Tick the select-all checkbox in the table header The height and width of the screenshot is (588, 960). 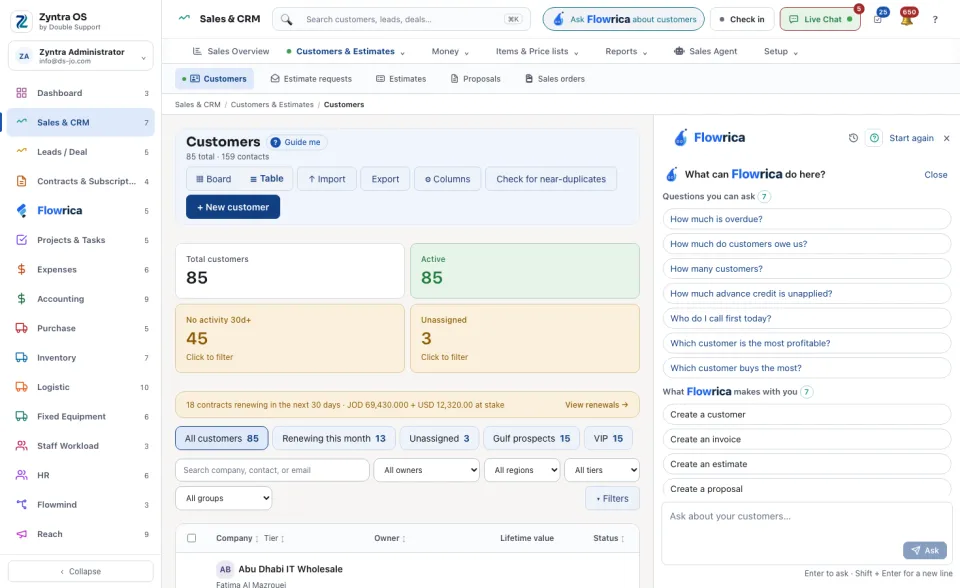click(192, 538)
